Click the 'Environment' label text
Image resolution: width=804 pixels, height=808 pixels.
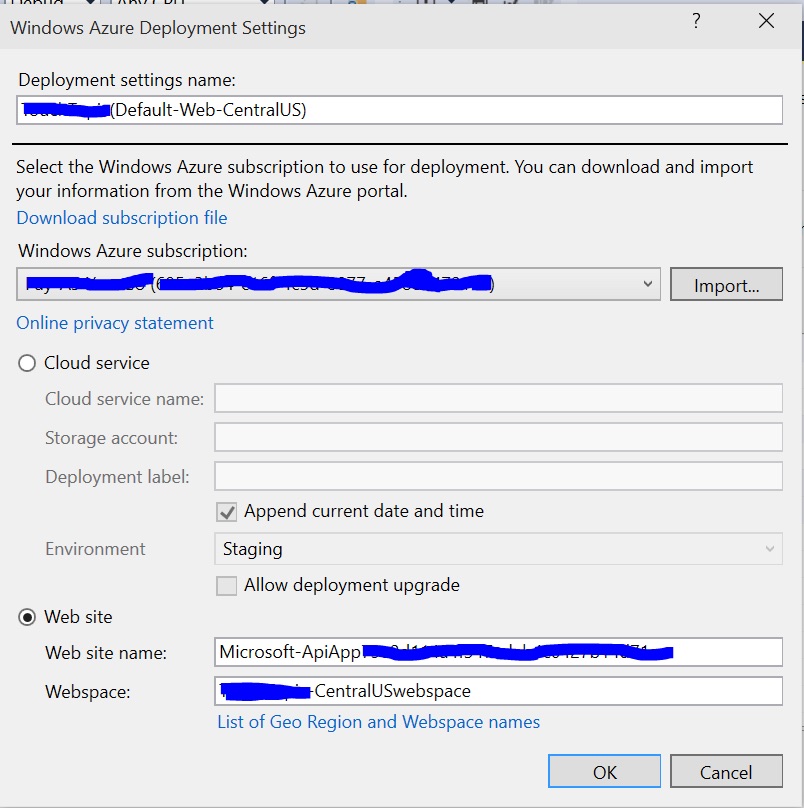pyautogui.click(x=95, y=549)
